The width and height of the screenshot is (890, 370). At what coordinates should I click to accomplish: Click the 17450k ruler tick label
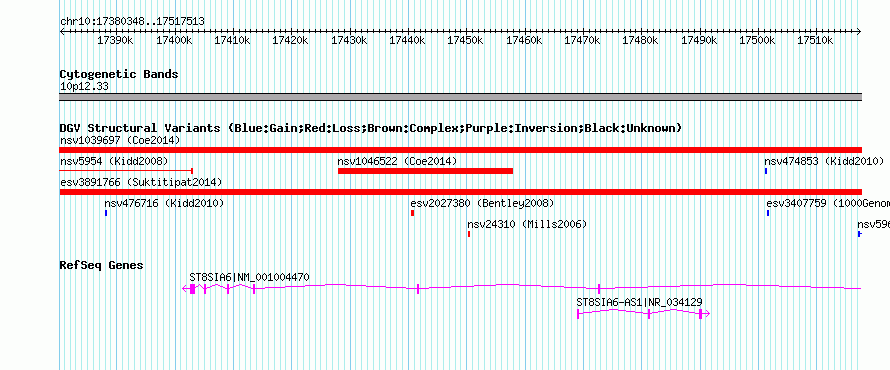pos(466,40)
